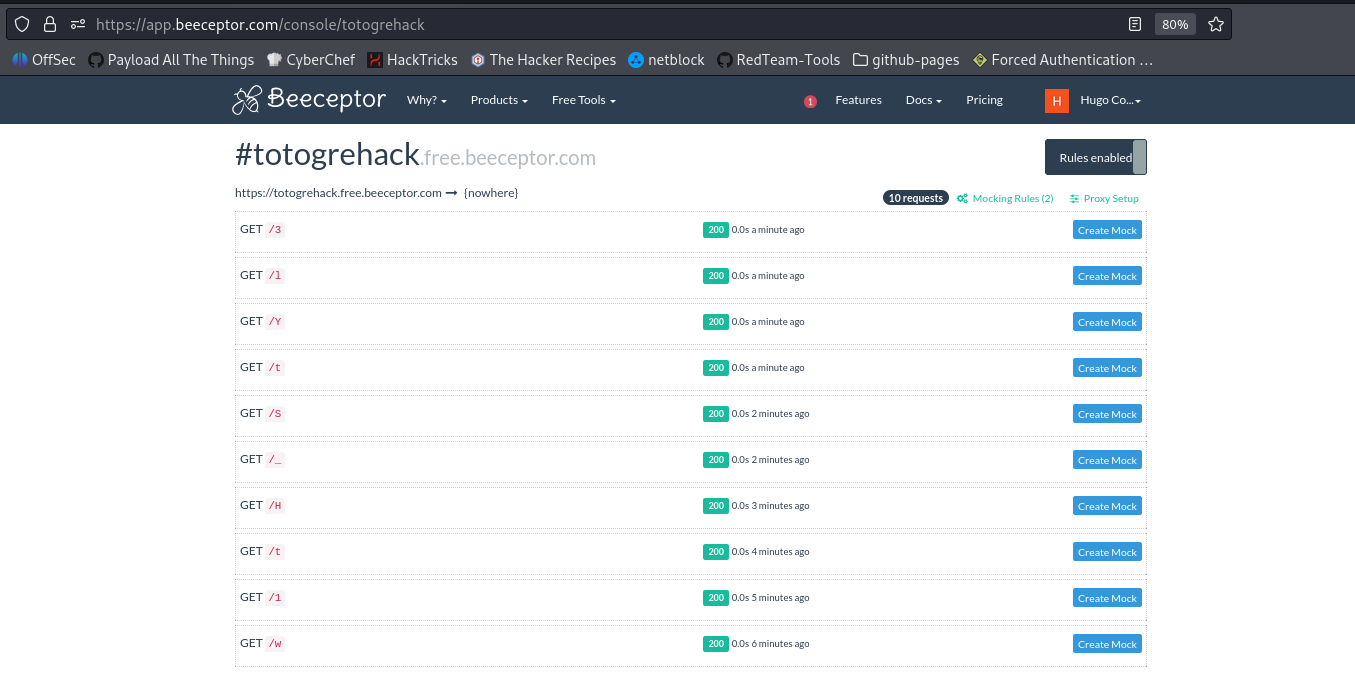Click the "3 minutes ago" timestamp
Image resolution: width=1355 pixels, height=687 pixels.
tap(780, 506)
